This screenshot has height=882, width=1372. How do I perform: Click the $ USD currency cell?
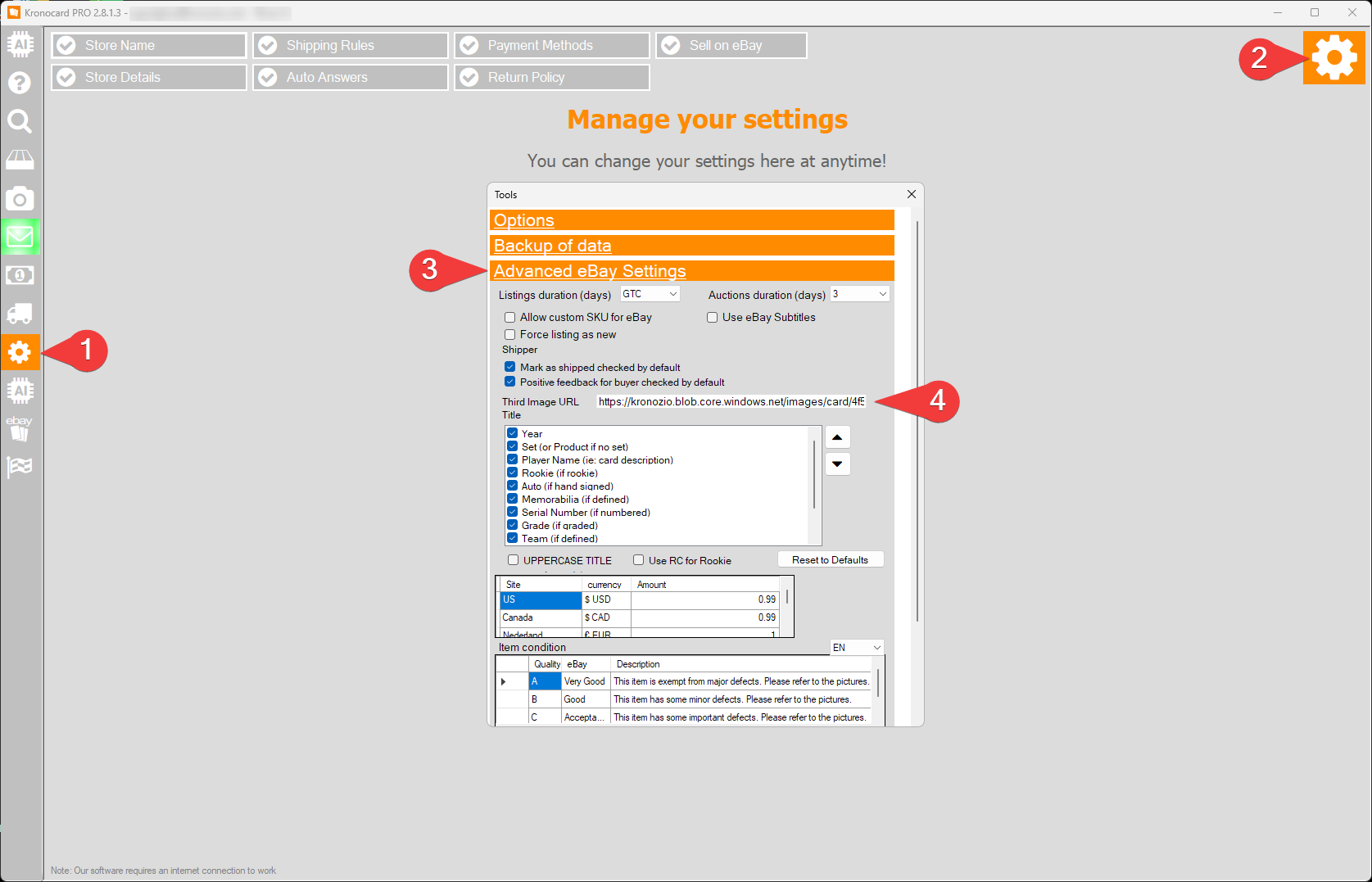coord(606,599)
